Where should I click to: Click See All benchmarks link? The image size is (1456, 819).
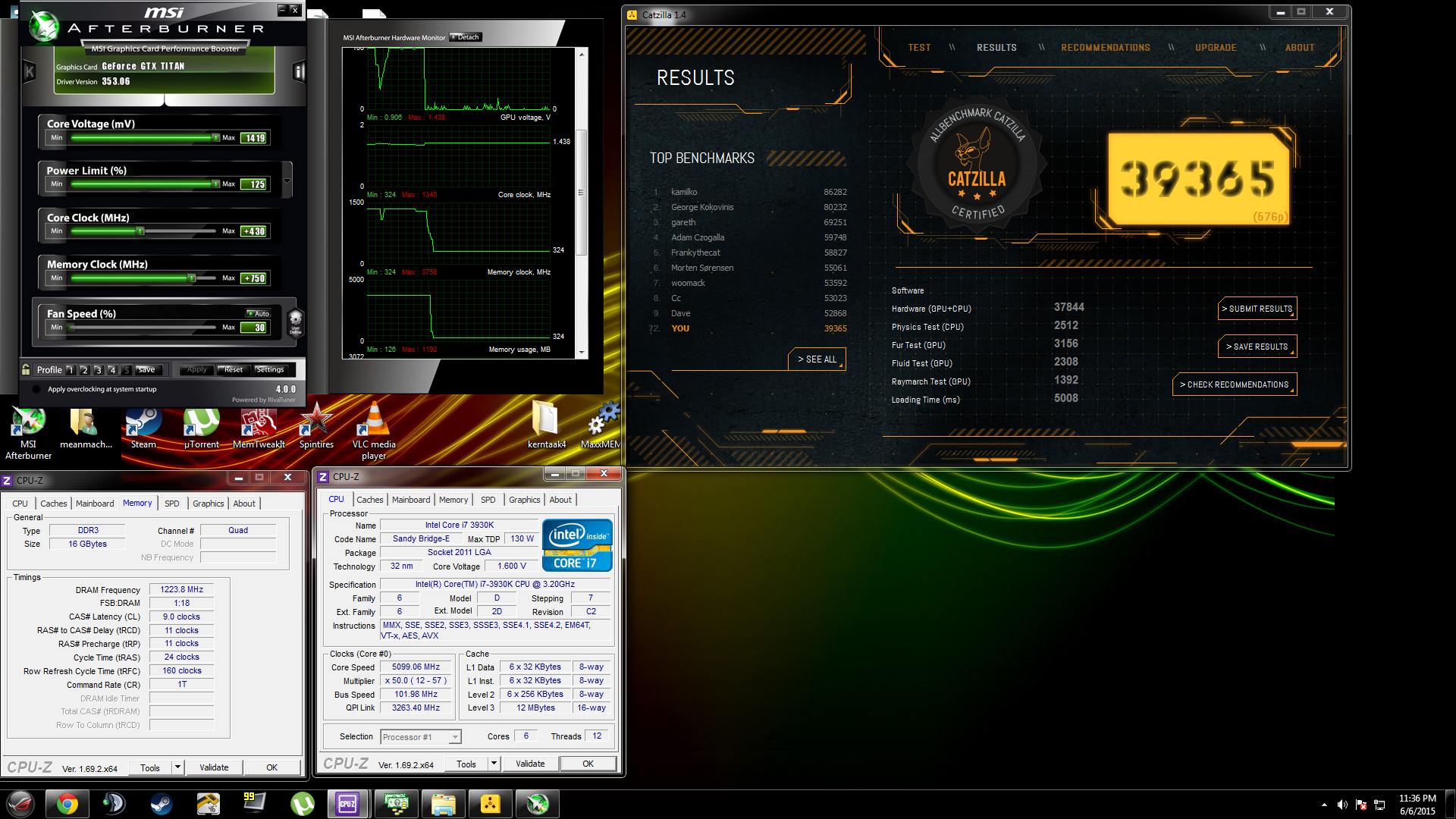tap(817, 359)
